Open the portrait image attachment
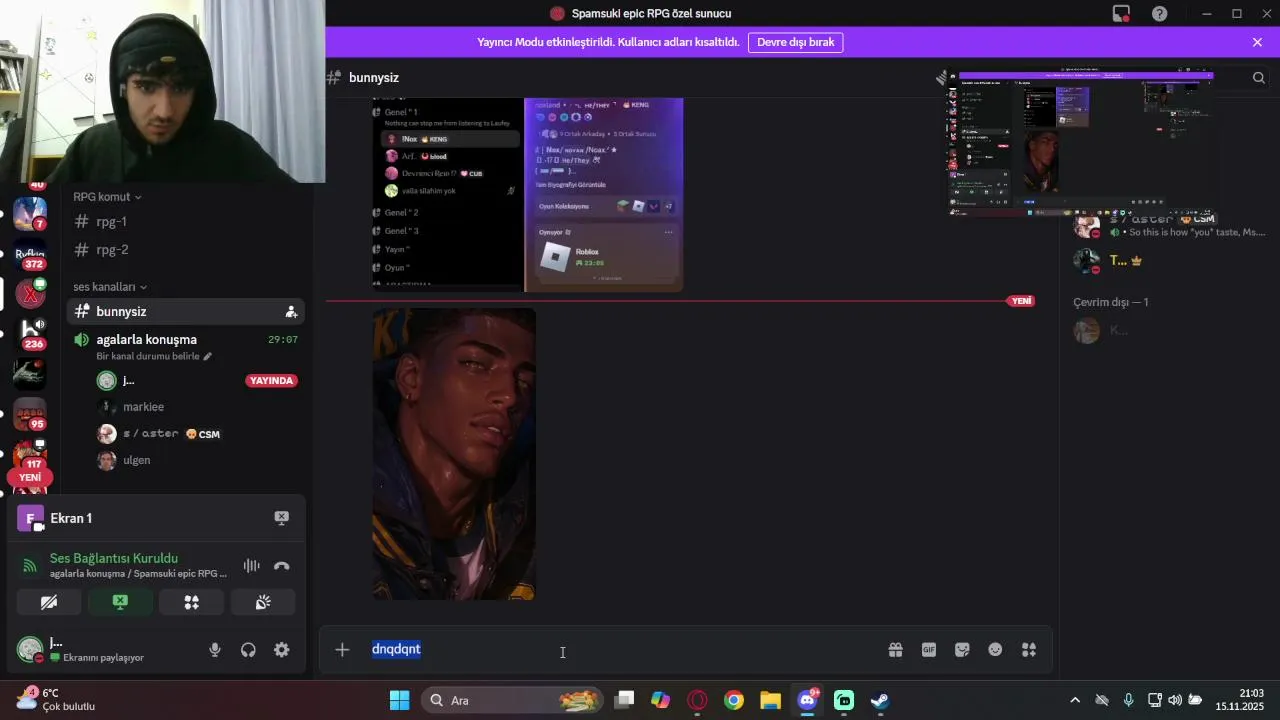Screen dimensions: 1280x720 click(x=454, y=454)
